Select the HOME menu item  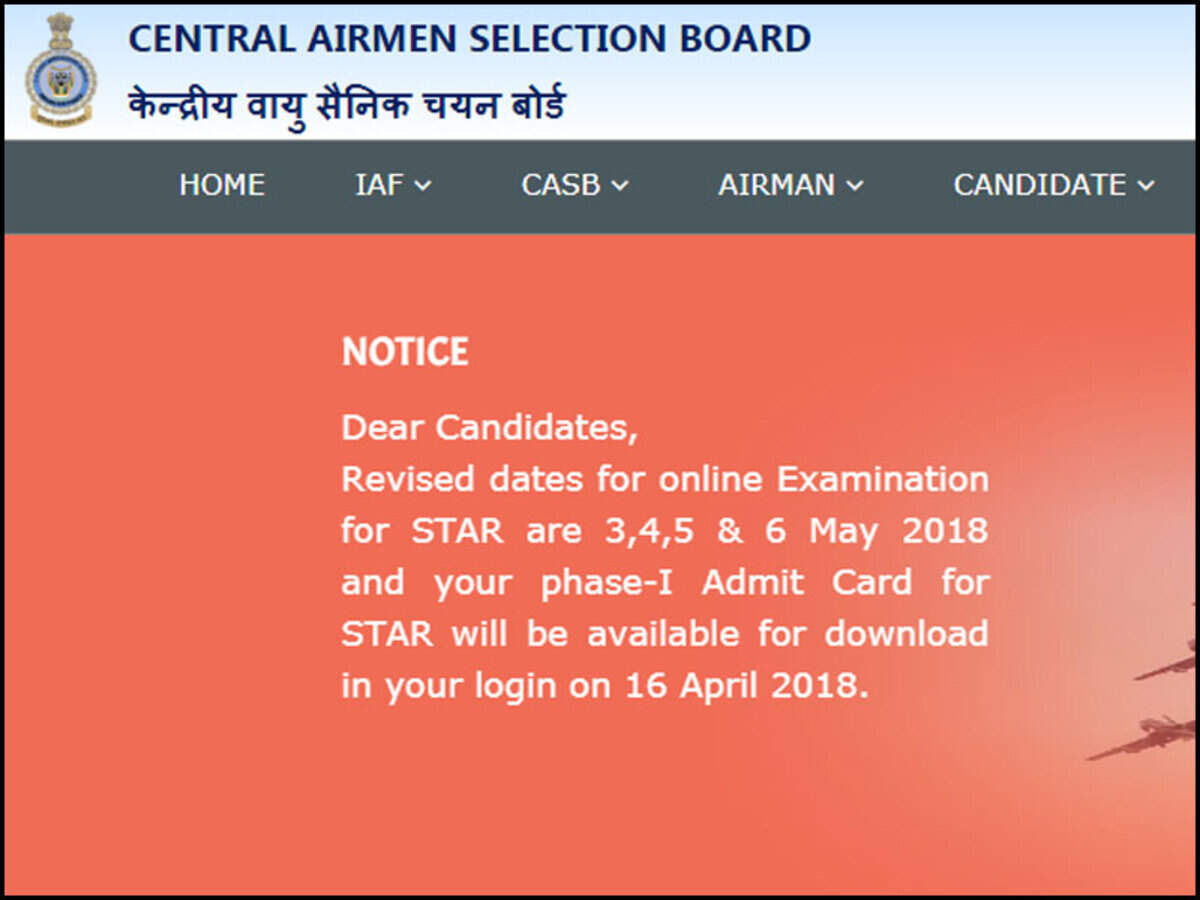coord(221,185)
